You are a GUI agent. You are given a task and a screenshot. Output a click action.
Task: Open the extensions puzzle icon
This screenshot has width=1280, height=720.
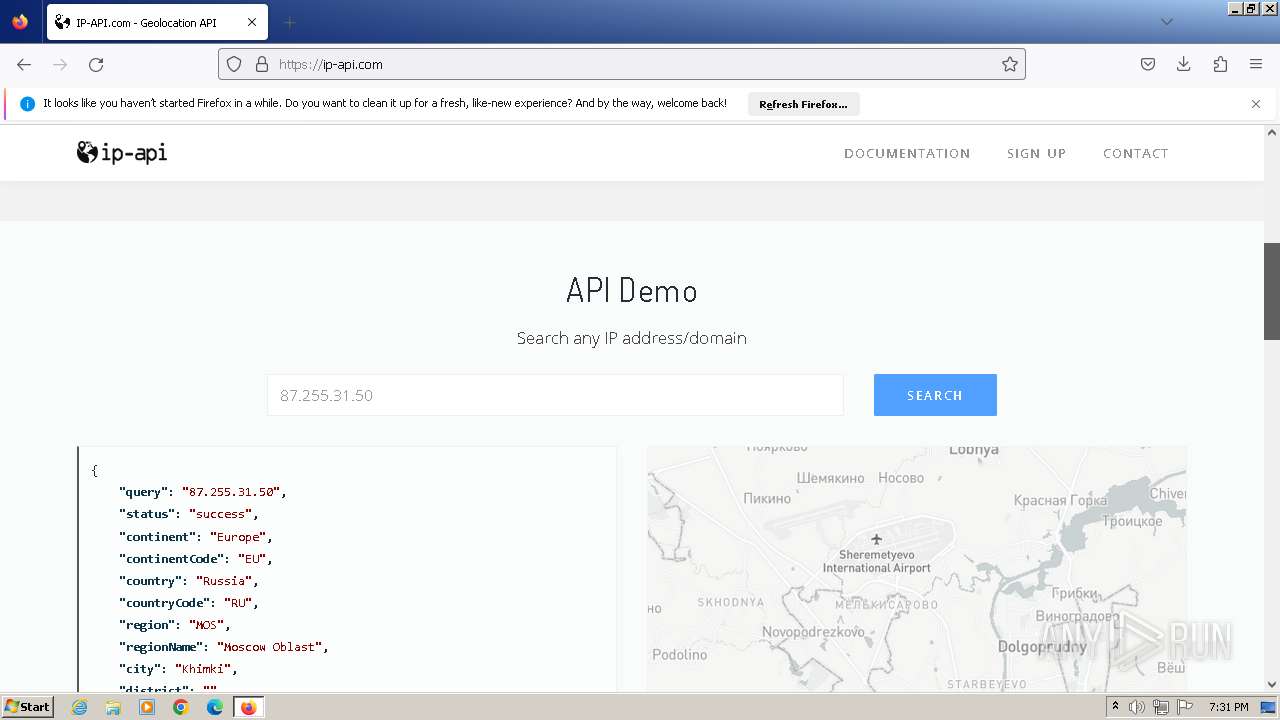tap(1220, 64)
